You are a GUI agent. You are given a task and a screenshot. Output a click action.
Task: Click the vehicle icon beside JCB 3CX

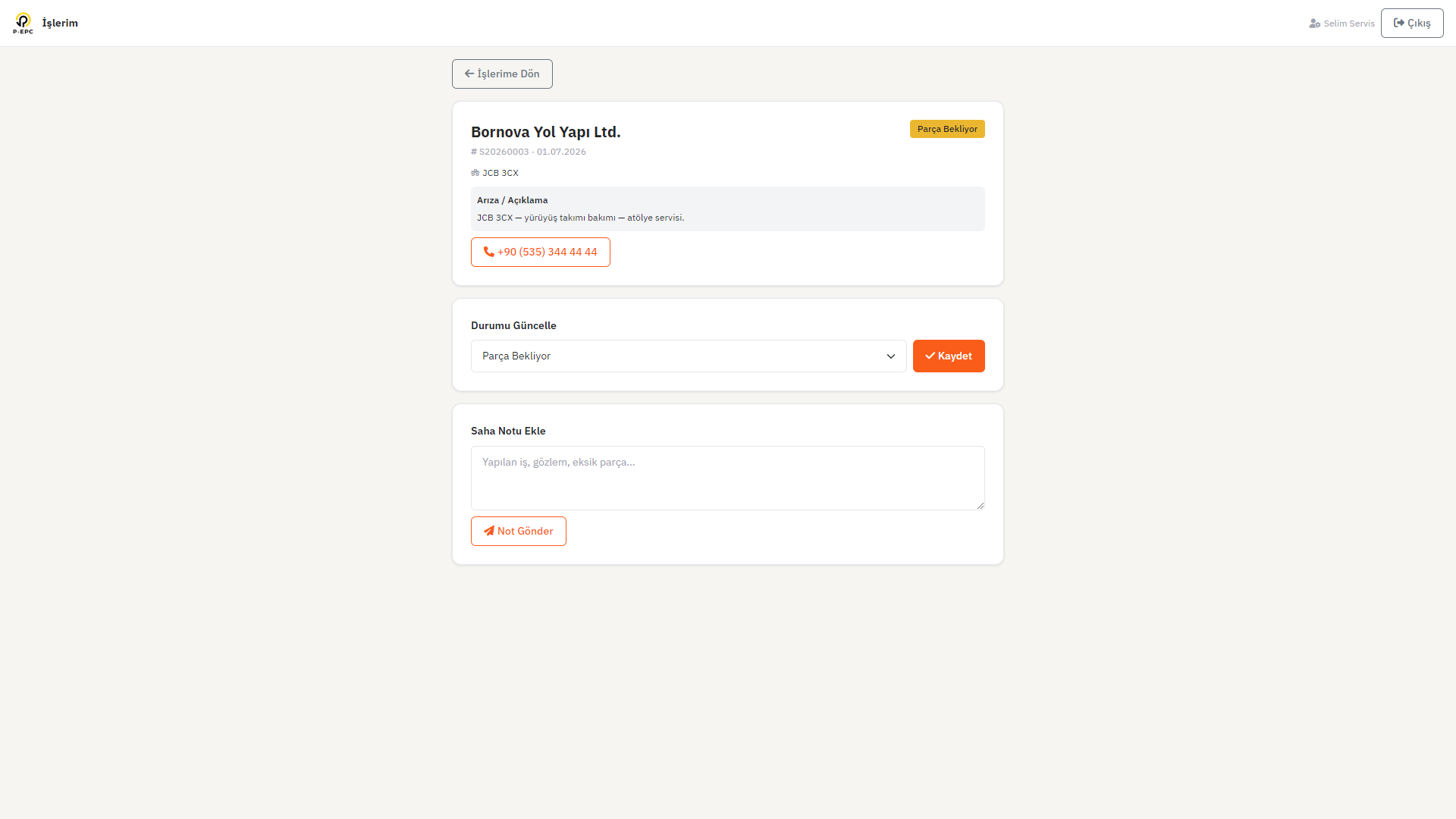[475, 173]
